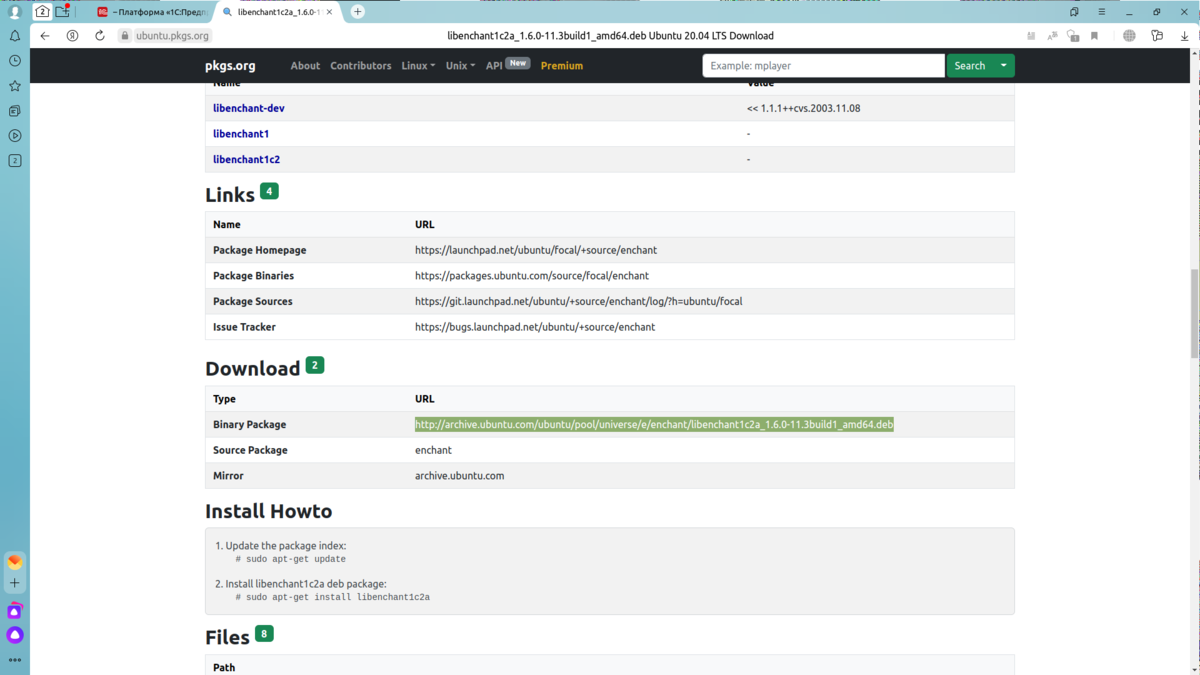Click the Links heading badge 4

[269, 191]
